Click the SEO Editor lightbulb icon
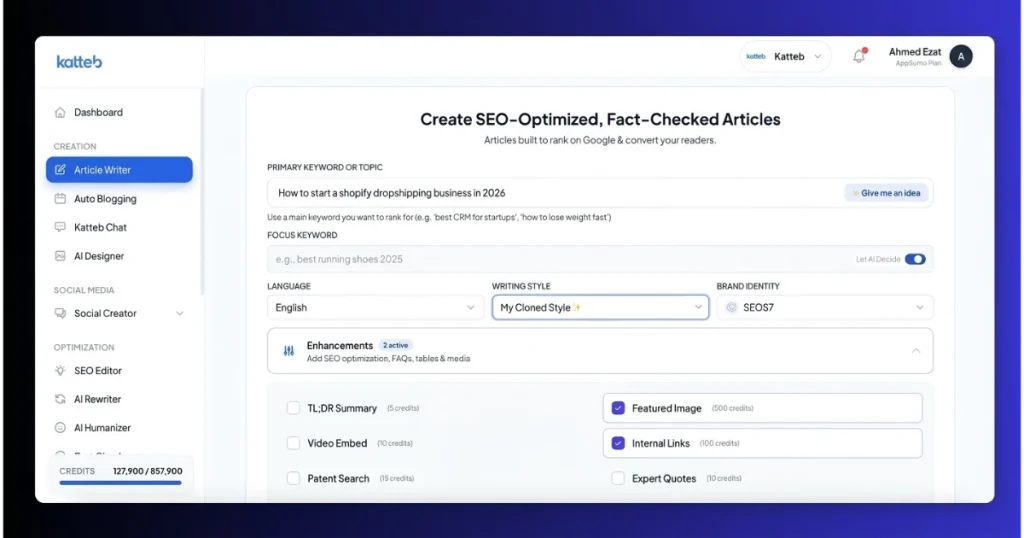Screen dimensions: 1024x538 [x=60, y=370]
